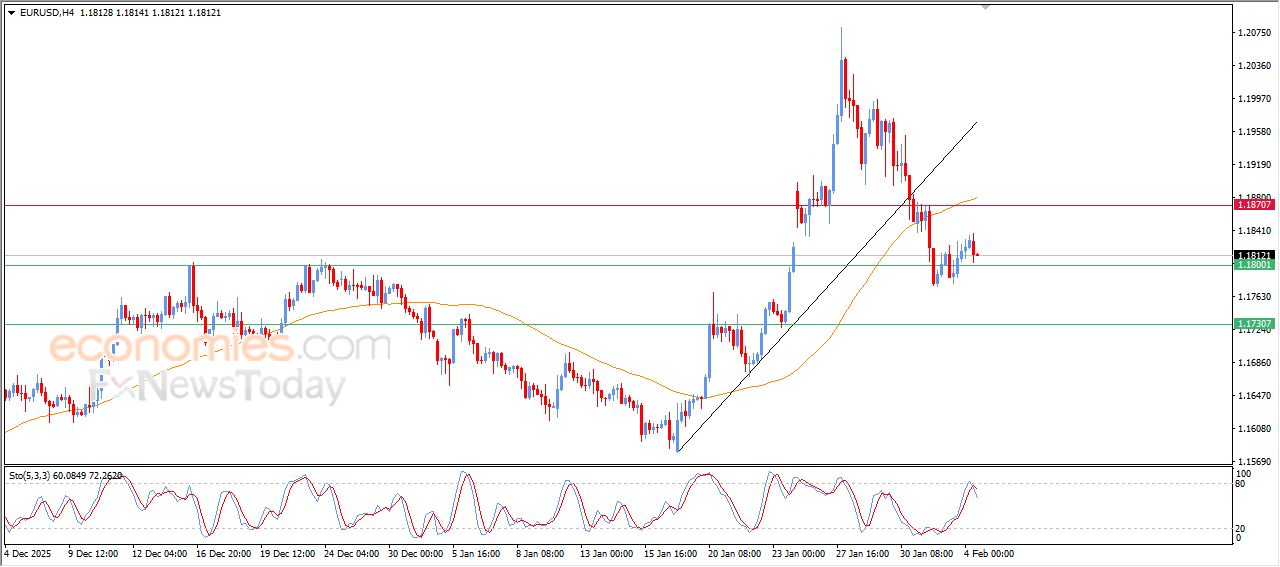Select the black 1.18121 current price tag
The image size is (1280, 567).
click(x=1254, y=255)
